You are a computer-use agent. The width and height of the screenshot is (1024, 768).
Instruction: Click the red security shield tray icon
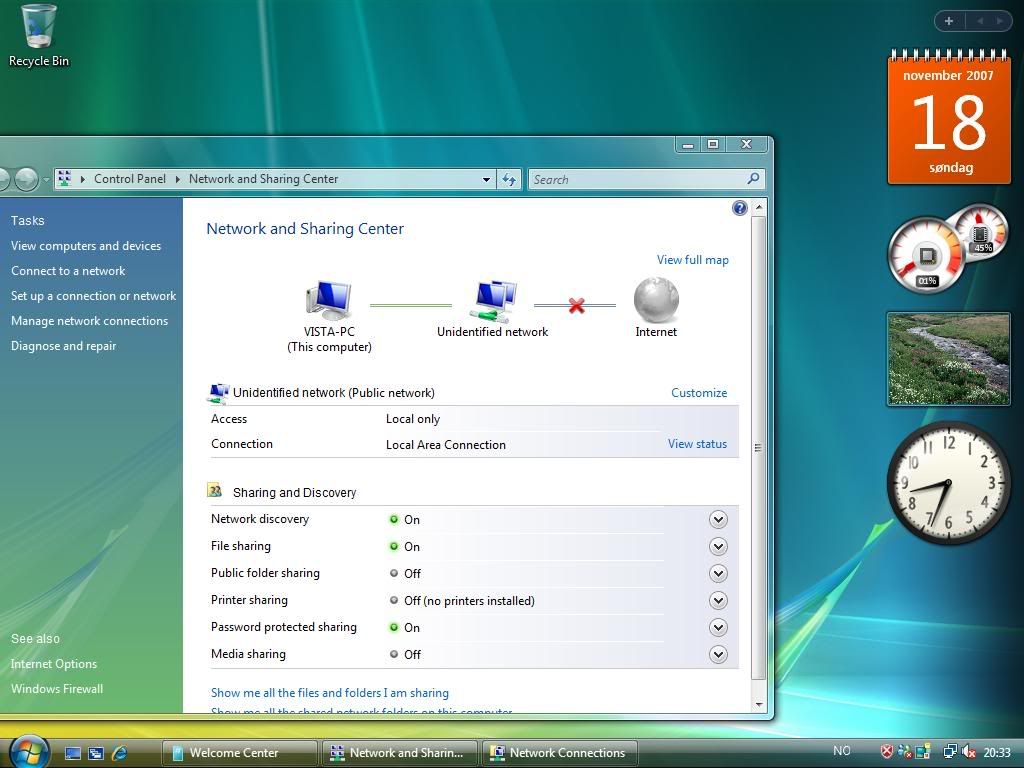point(887,752)
